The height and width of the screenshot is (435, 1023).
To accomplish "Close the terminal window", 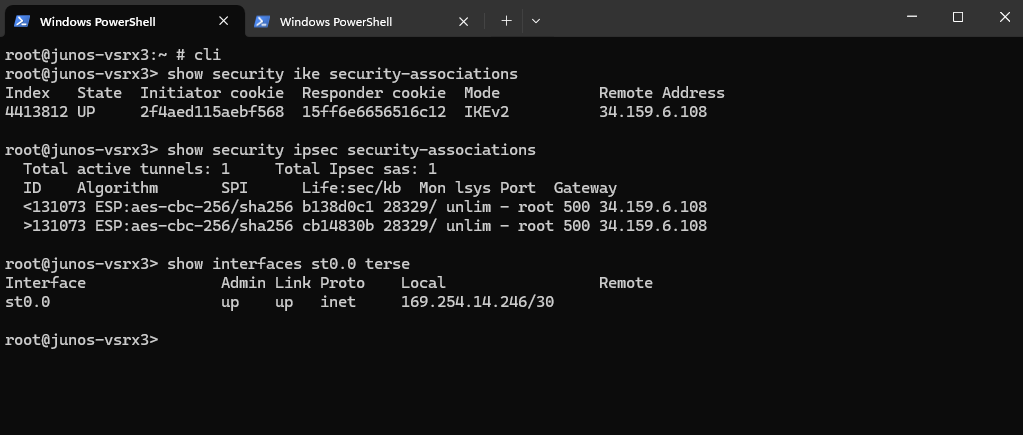I will click(x=1004, y=18).
